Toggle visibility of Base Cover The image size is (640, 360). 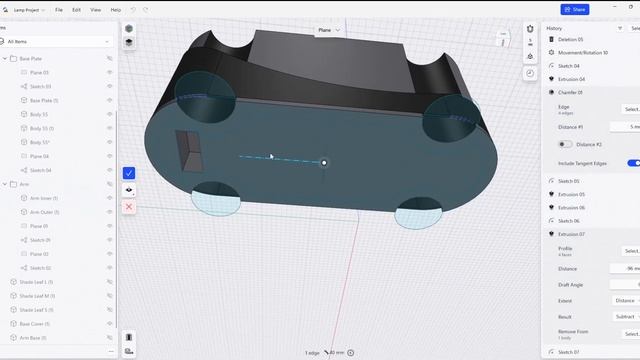(x=109, y=324)
